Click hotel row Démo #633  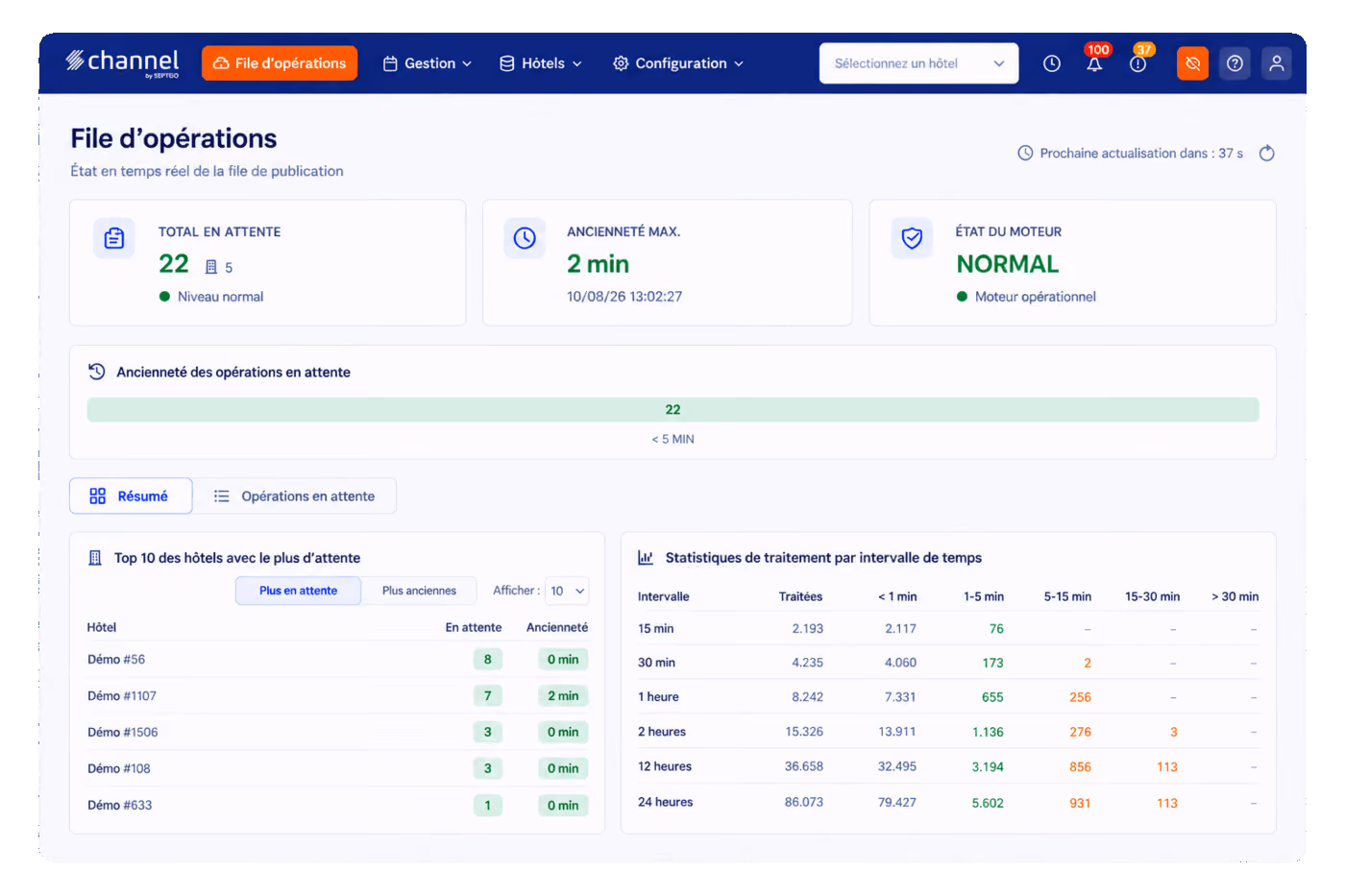[337, 806]
